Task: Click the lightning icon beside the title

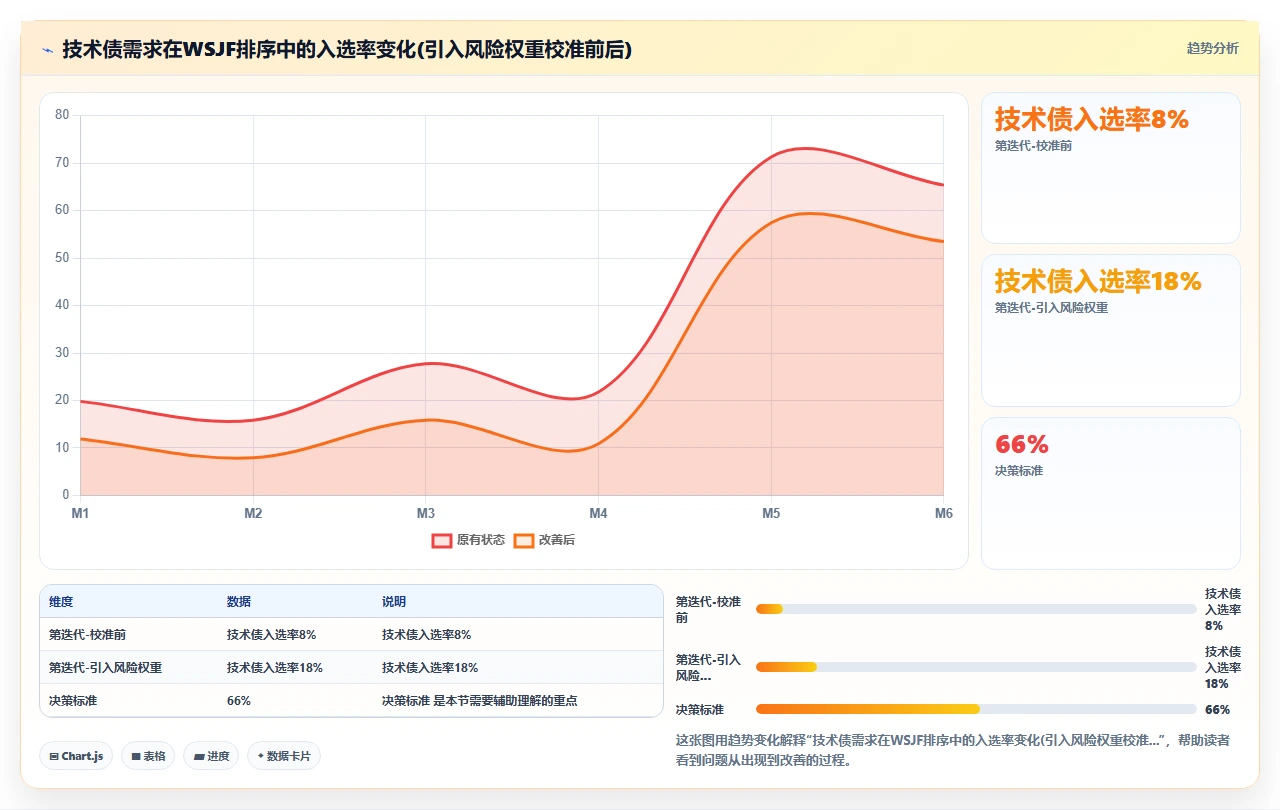Action: click(x=48, y=50)
